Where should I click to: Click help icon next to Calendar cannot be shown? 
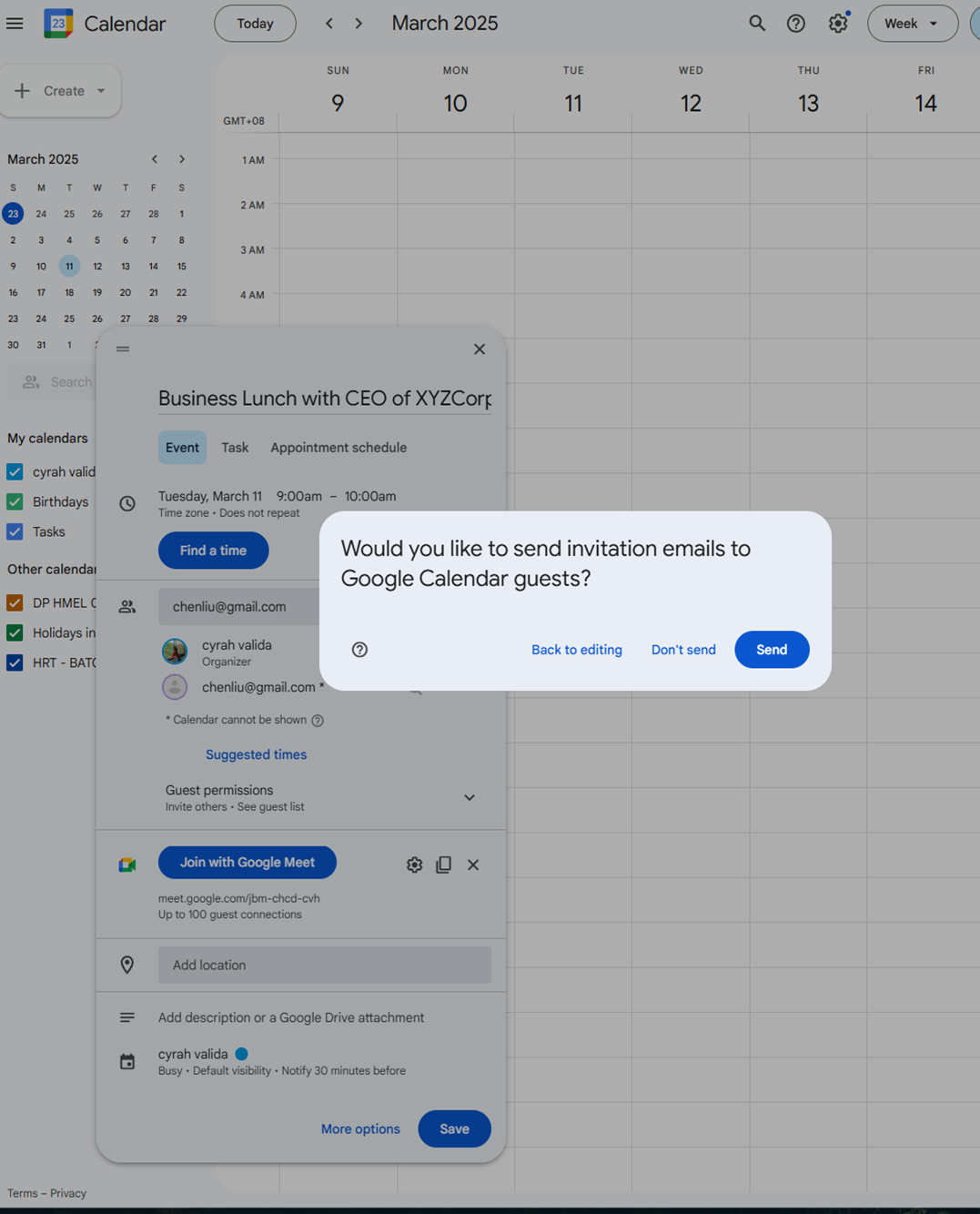(318, 721)
